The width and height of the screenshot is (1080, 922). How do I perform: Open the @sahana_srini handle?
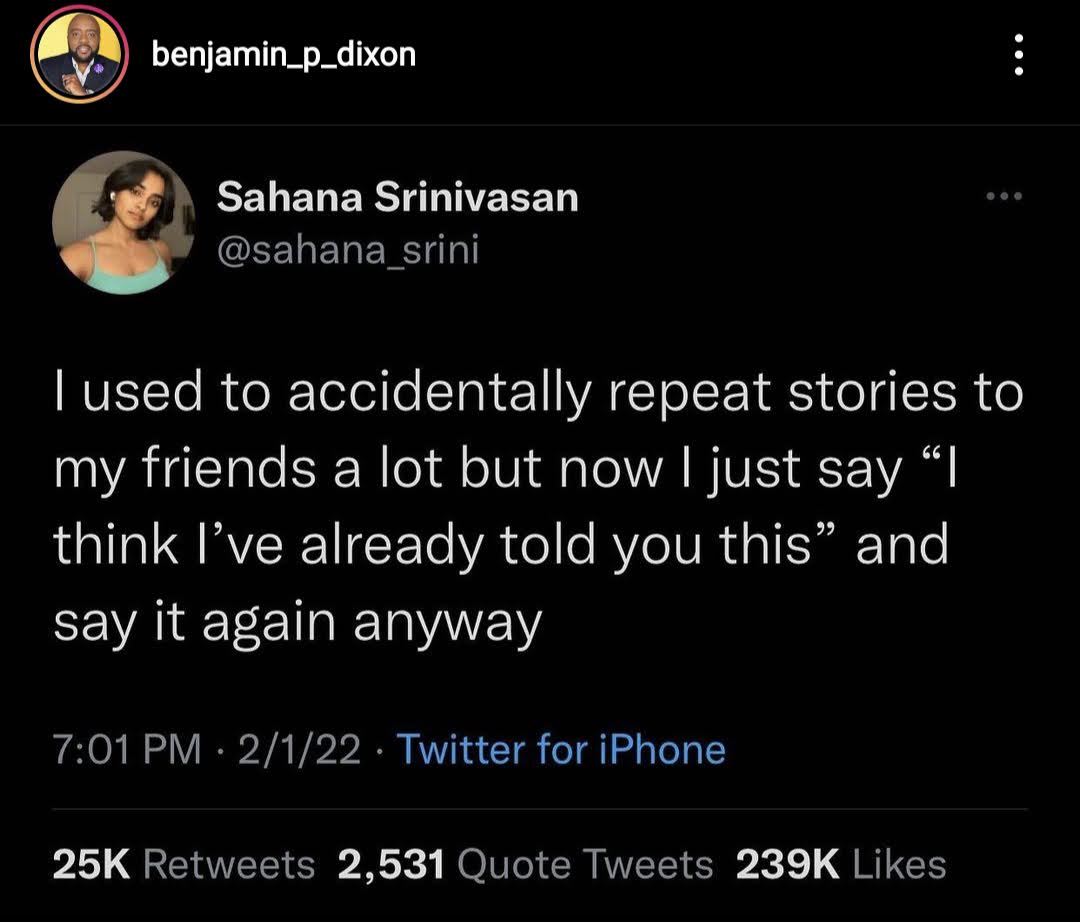347,251
